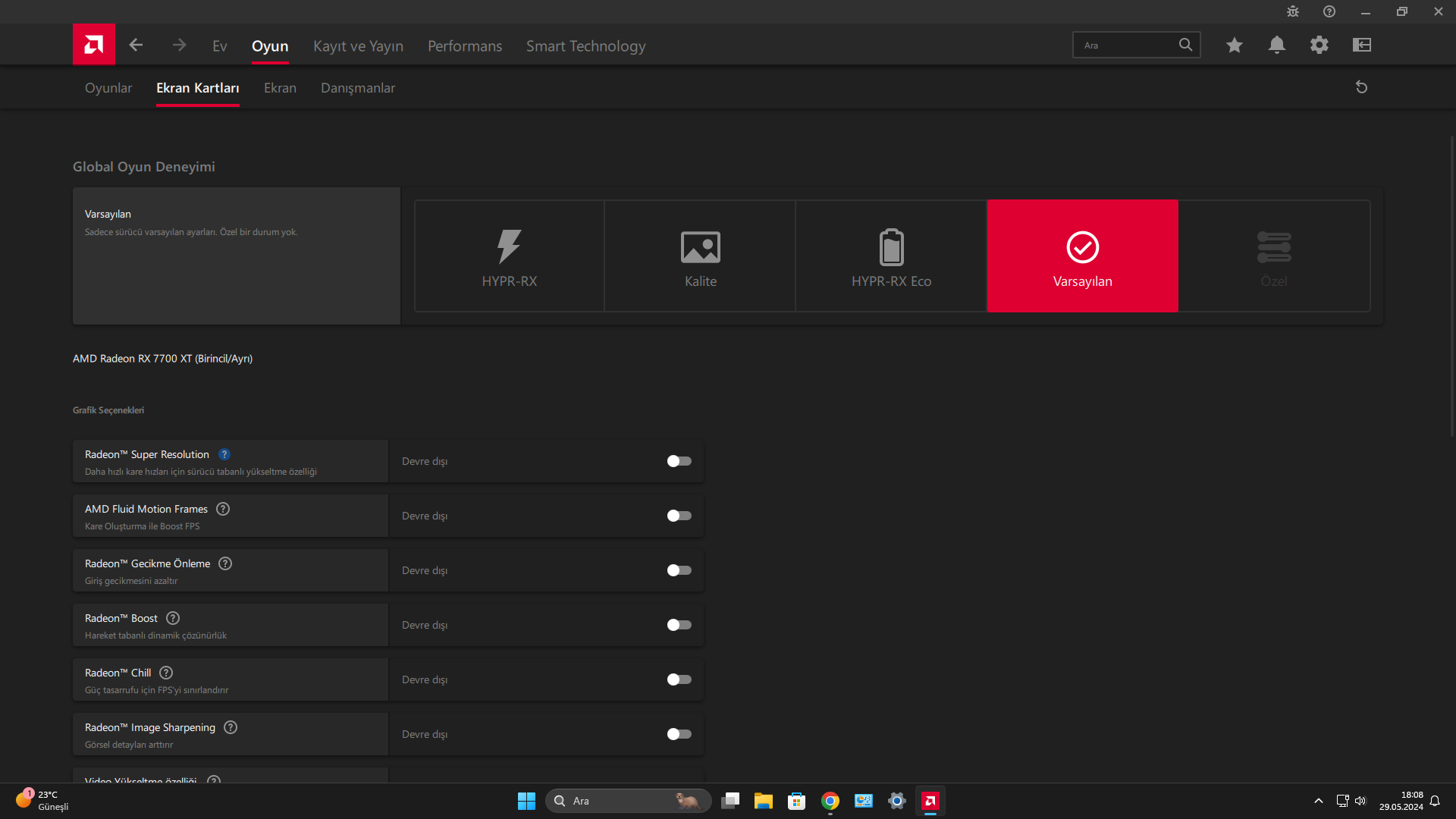Viewport: 1456px width, 819px height.
Task: Switch to the Oyun tab
Action: pos(270,46)
